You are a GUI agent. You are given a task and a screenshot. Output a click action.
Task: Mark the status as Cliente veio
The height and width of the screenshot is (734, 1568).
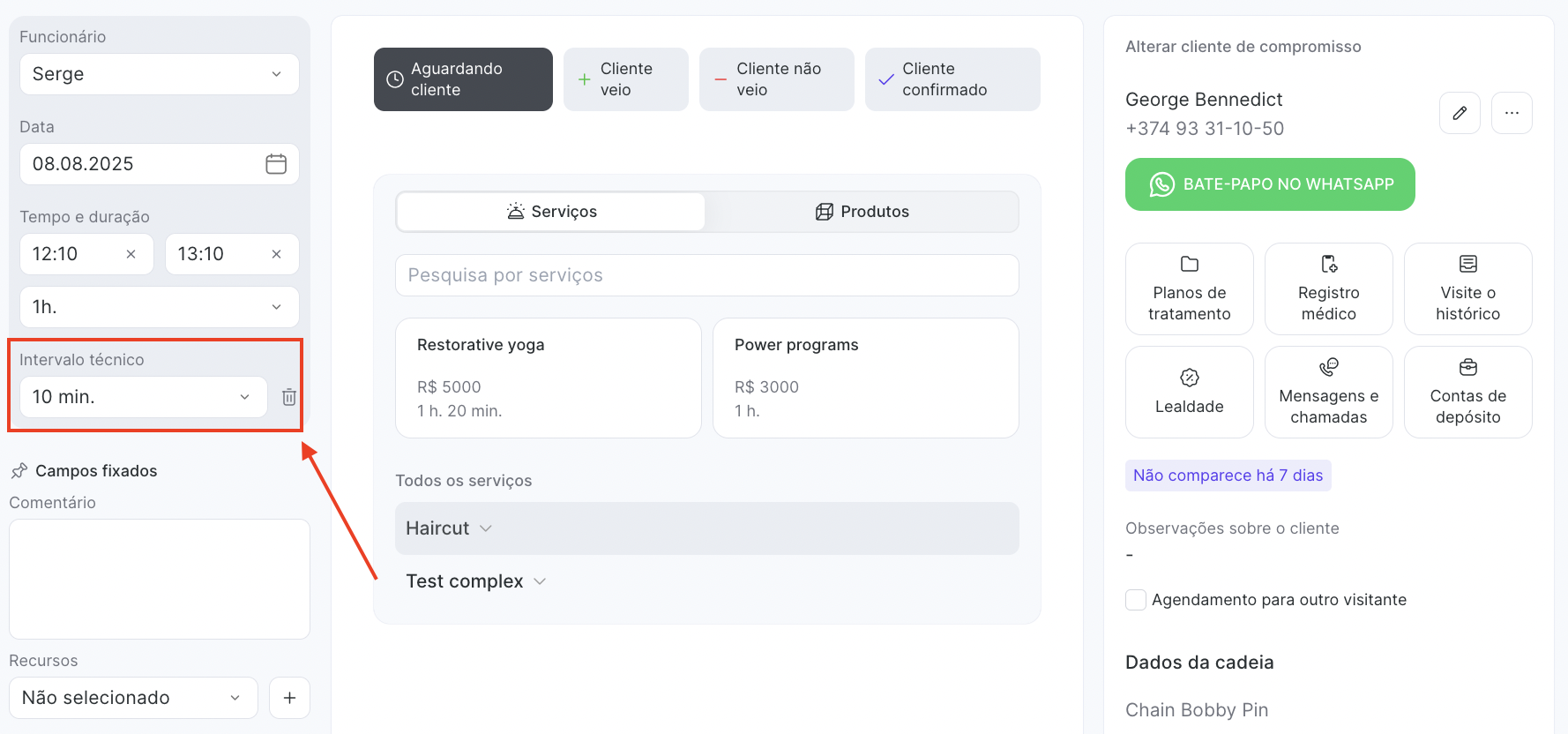pyautogui.click(x=625, y=79)
